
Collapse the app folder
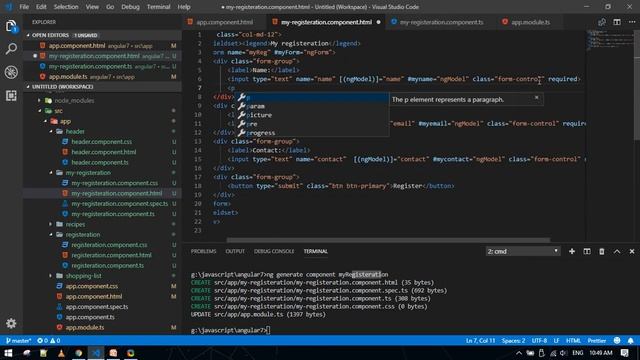[x=45, y=121]
